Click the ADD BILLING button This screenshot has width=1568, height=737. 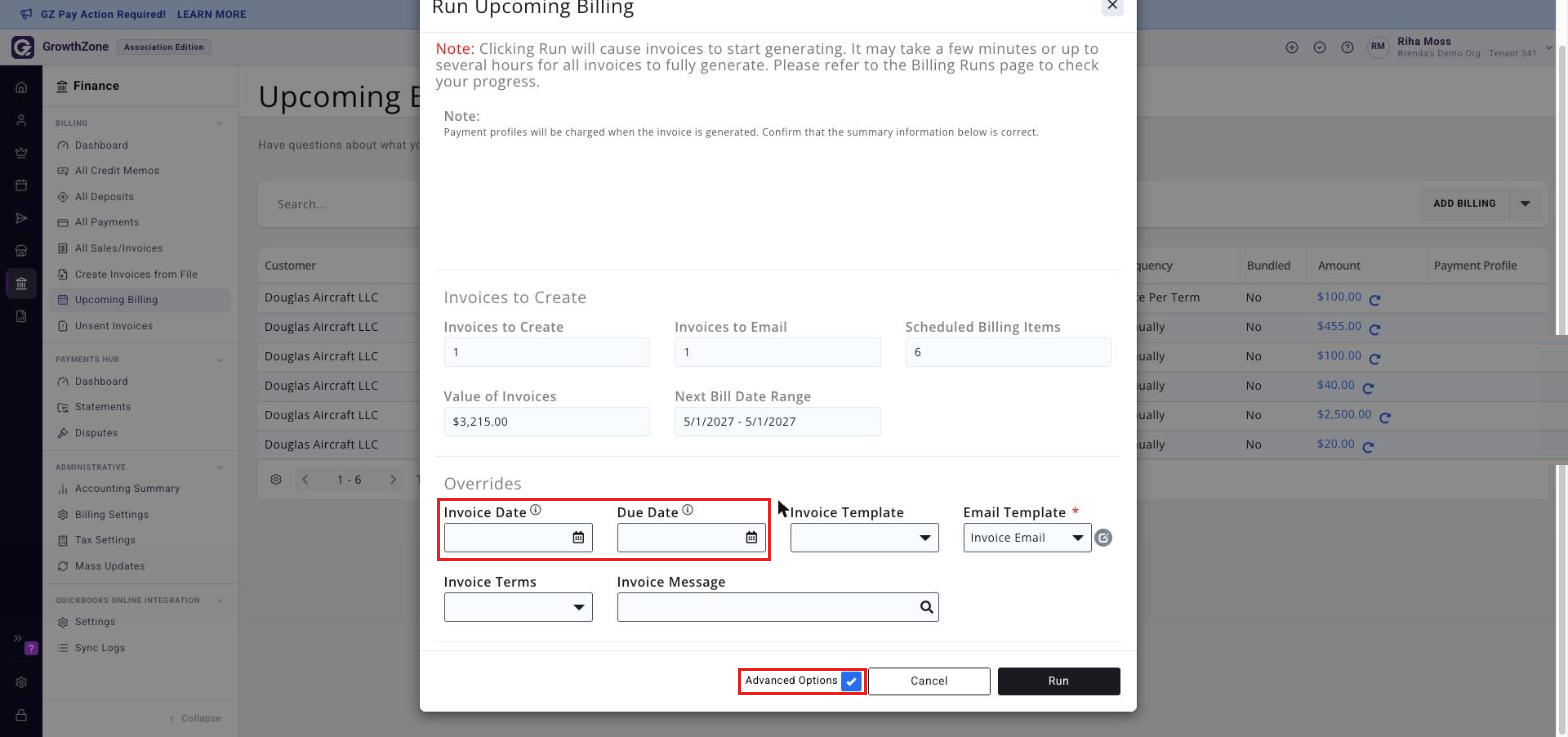click(1464, 204)
